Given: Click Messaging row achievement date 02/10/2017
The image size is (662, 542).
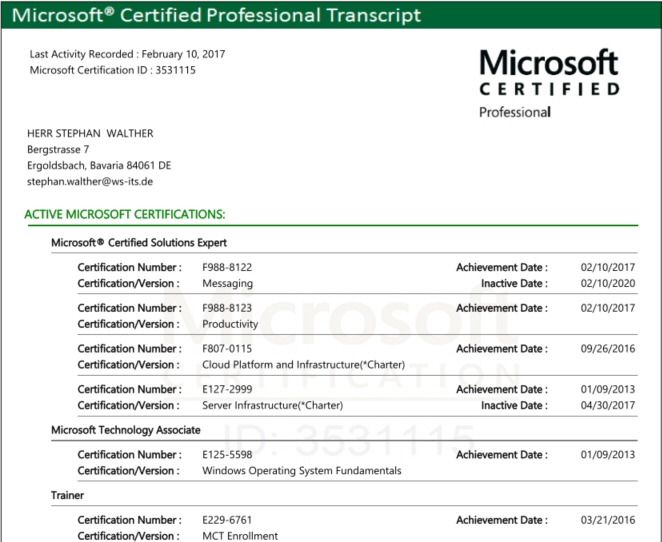Looking at the screenshot, I should [x=608, y=267].
